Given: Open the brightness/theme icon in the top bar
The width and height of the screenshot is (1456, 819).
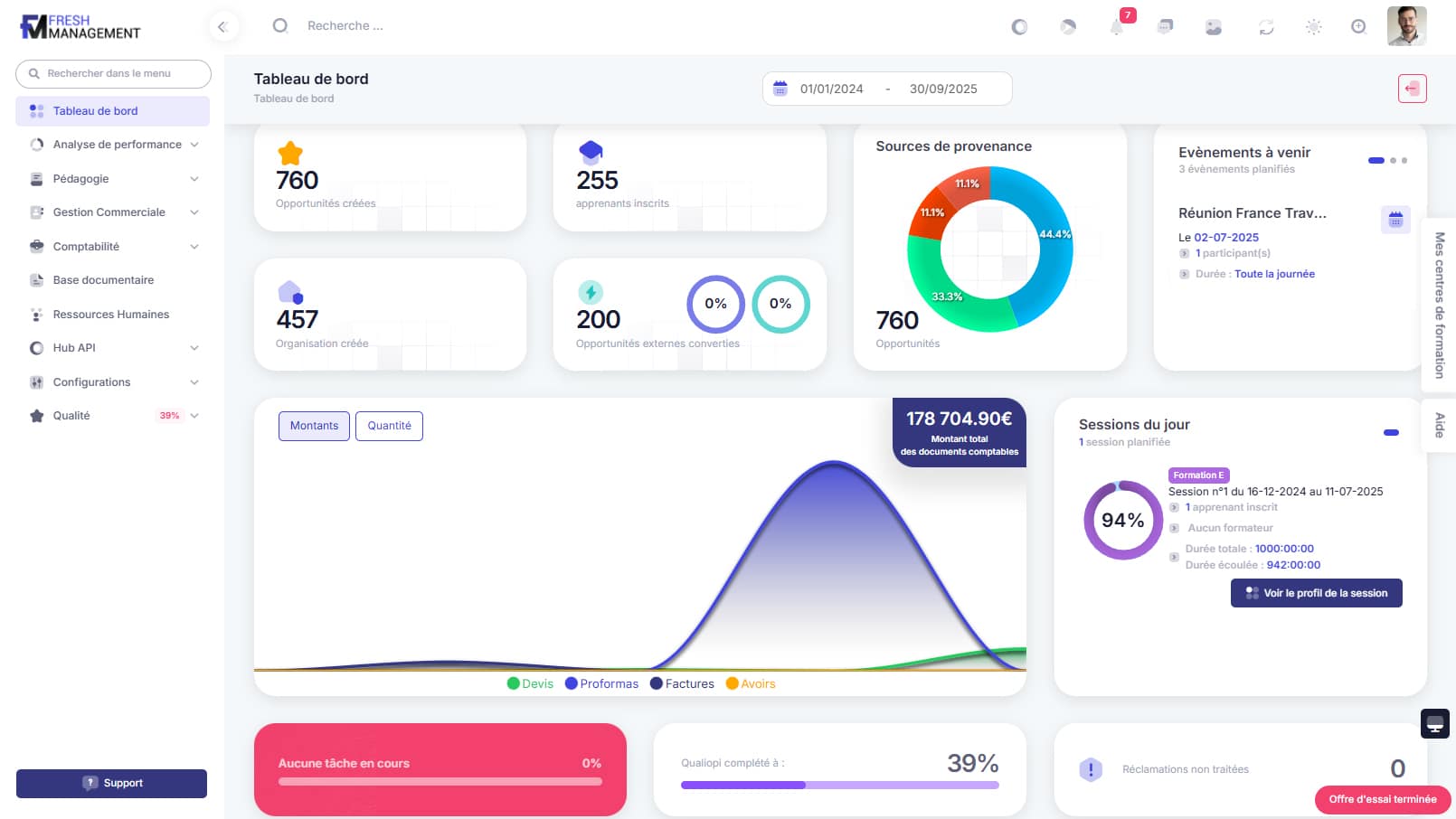Looking at the screenshot, I should tap(1313, 26).
